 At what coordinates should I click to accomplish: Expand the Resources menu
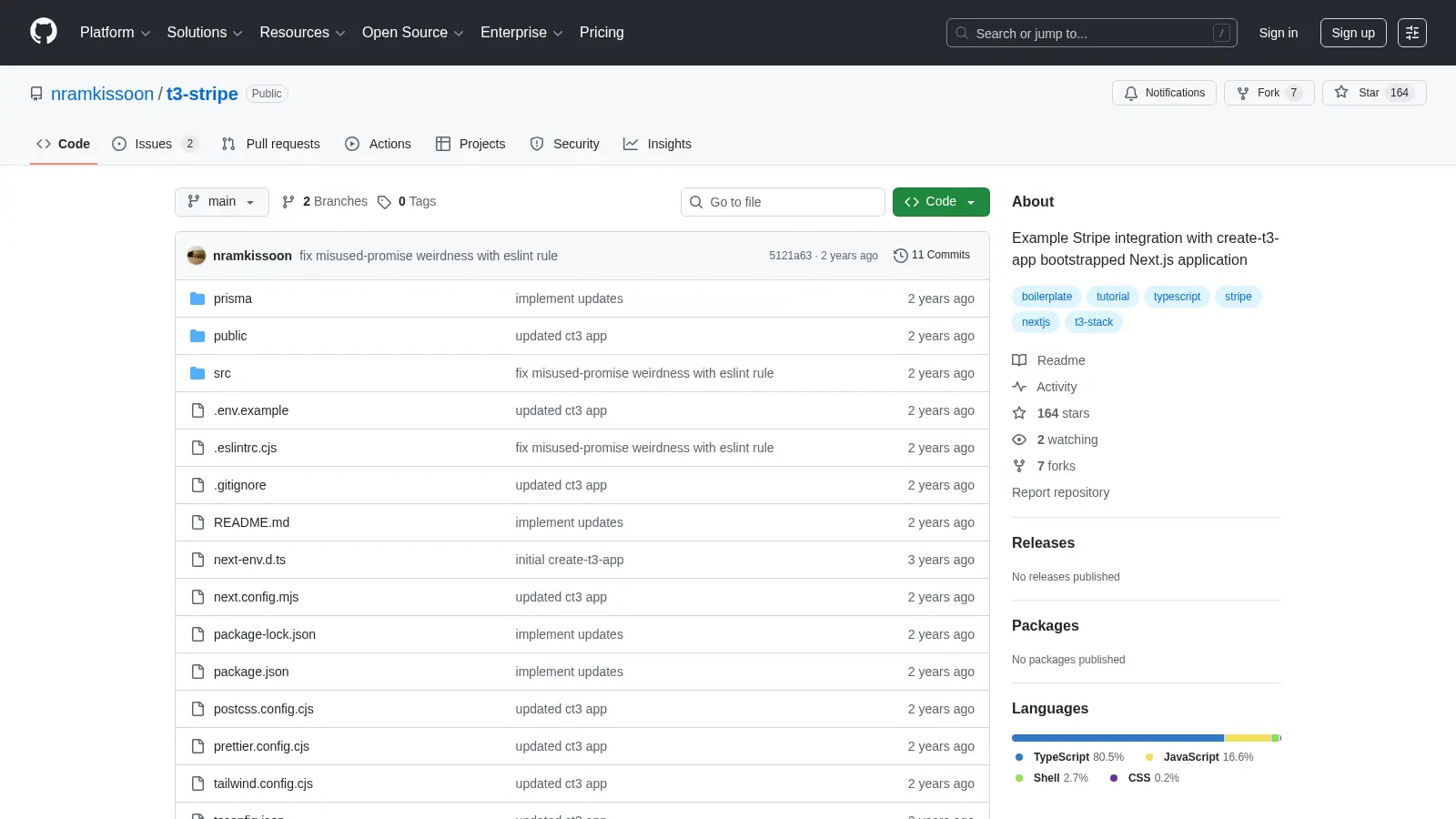[x=302, y=33]
